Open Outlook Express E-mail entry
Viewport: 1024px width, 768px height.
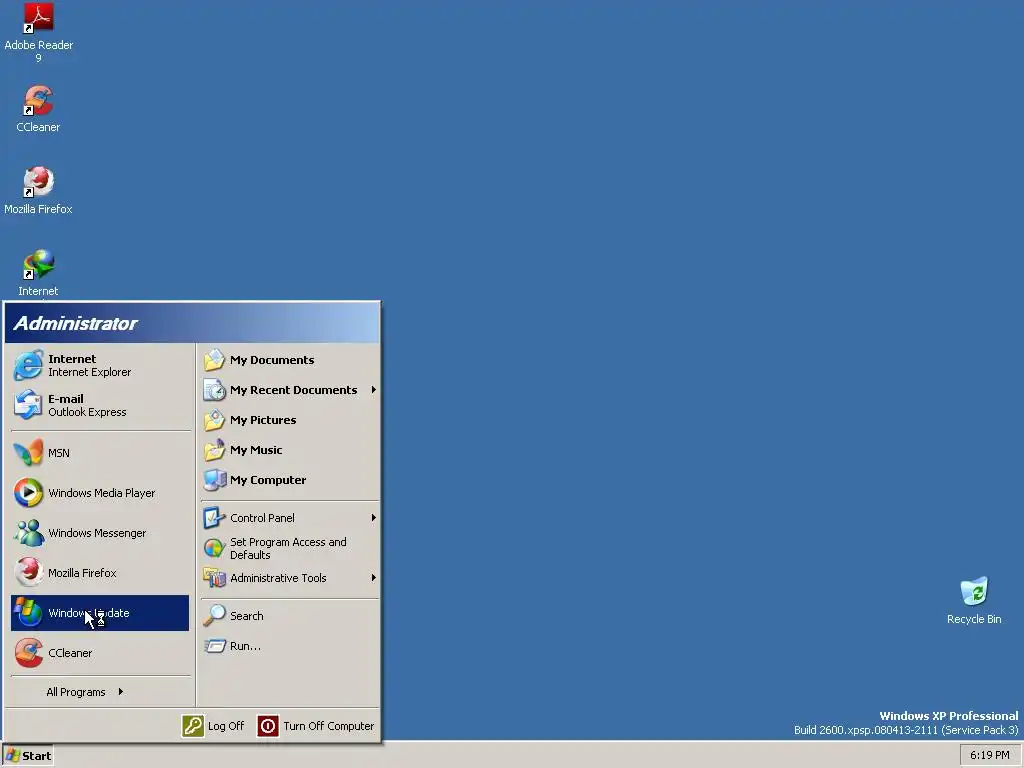[100, 405]
